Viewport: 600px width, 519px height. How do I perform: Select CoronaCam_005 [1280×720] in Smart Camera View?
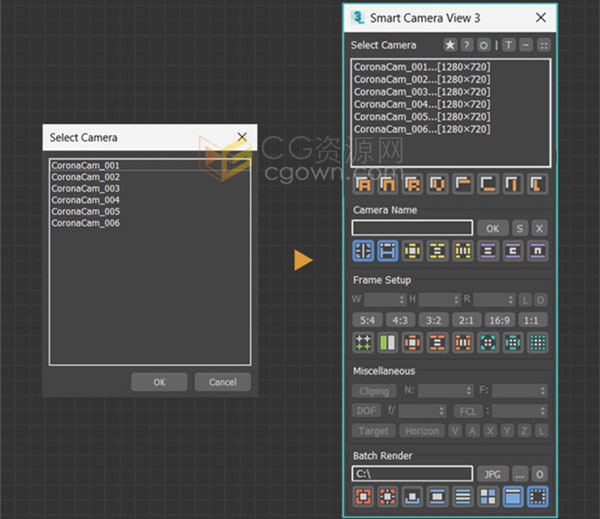(421, 117)
